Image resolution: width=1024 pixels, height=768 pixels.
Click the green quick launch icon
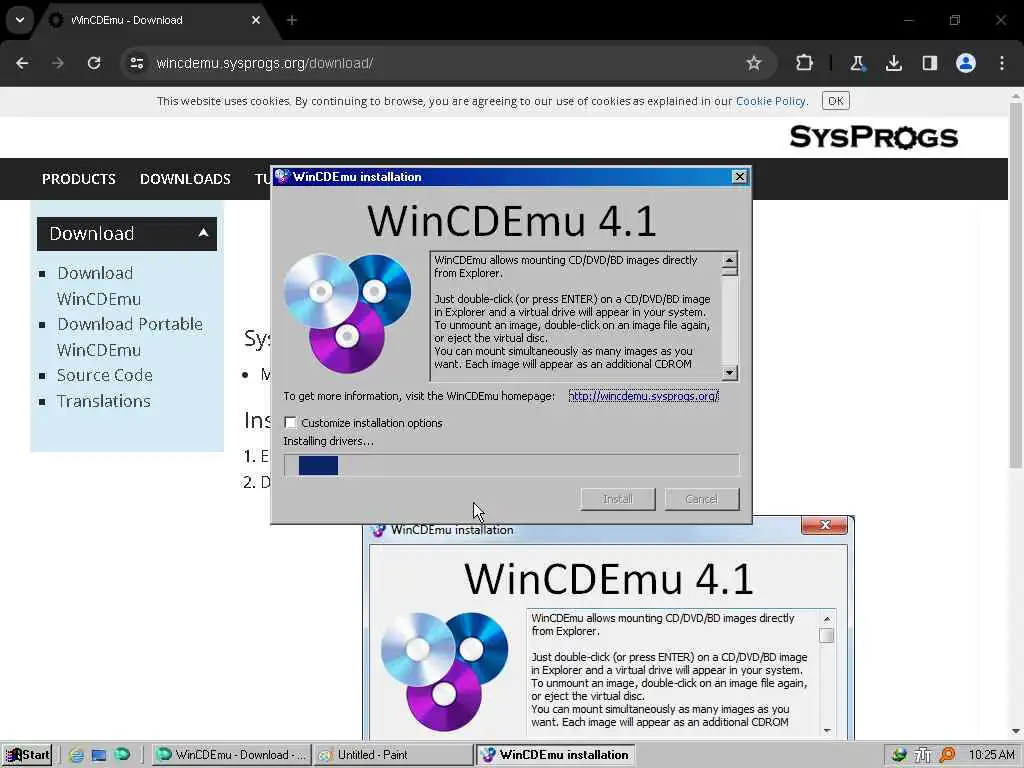point(122,755)
